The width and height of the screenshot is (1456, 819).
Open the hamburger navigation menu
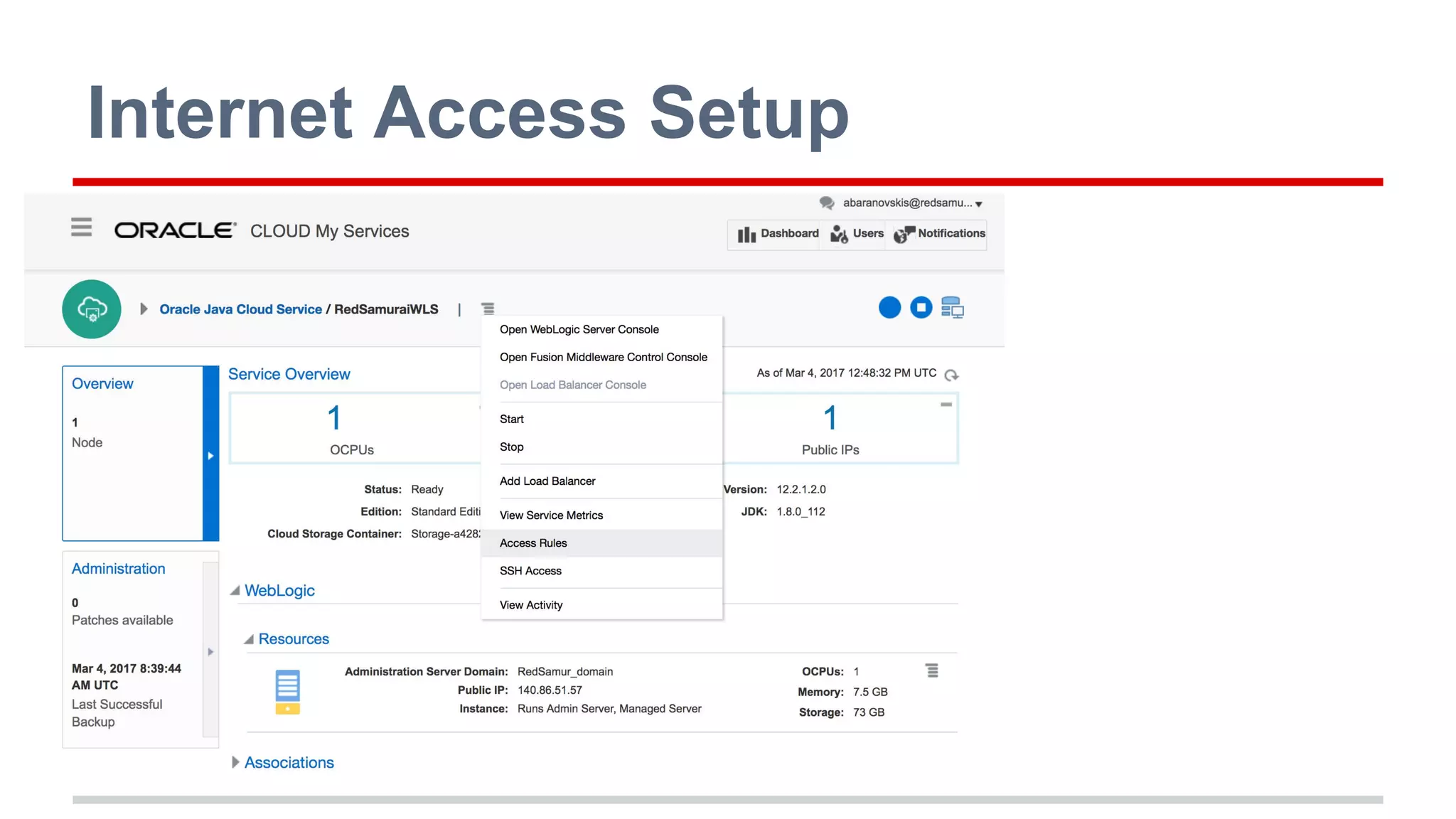(x=81, y=227)
